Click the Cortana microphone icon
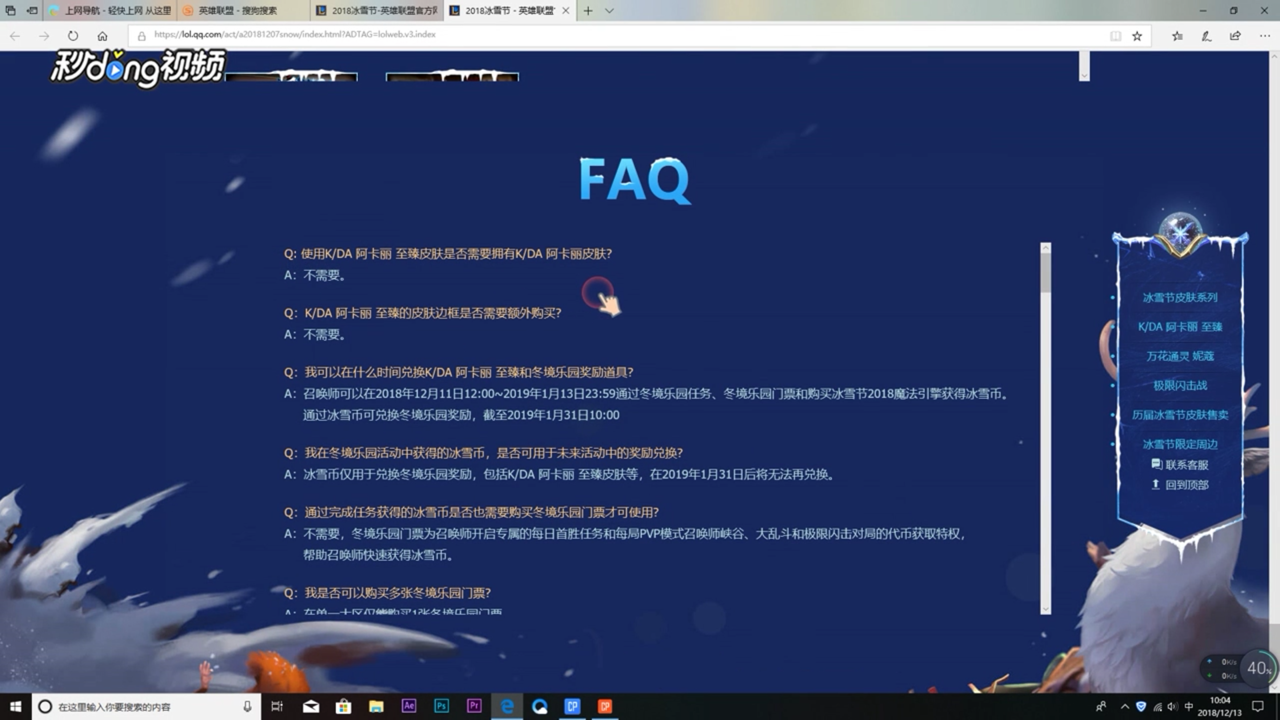 (247, 706)
